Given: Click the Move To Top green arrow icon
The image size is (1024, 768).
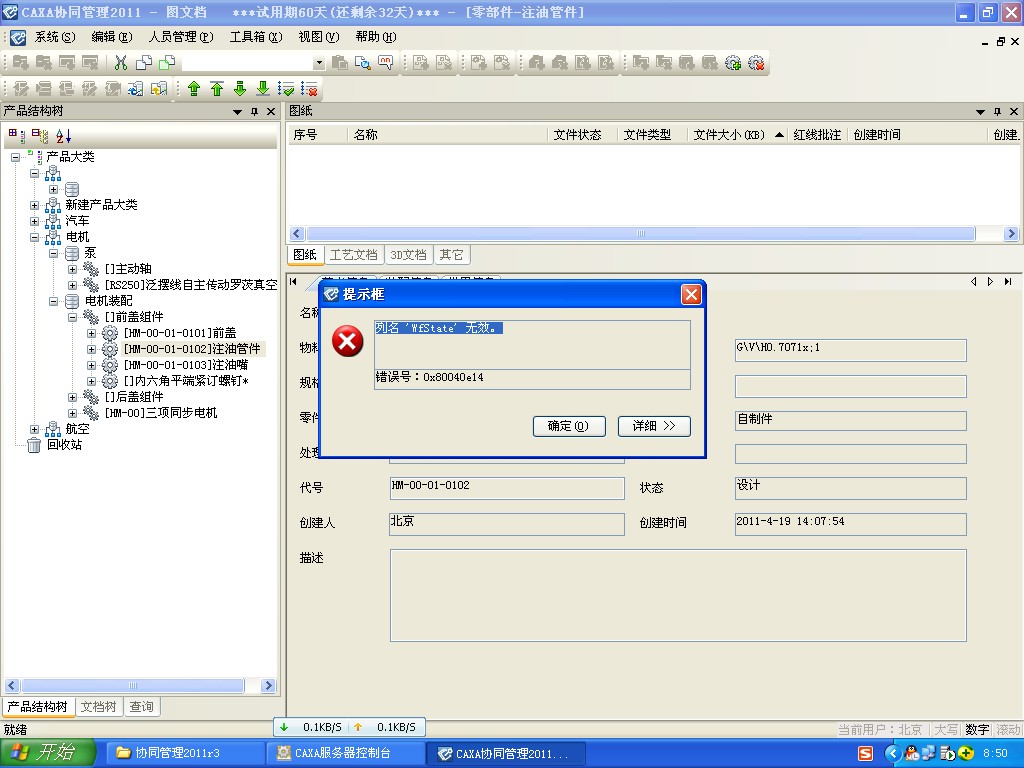Looking at the screenshot, I should 217,88.
